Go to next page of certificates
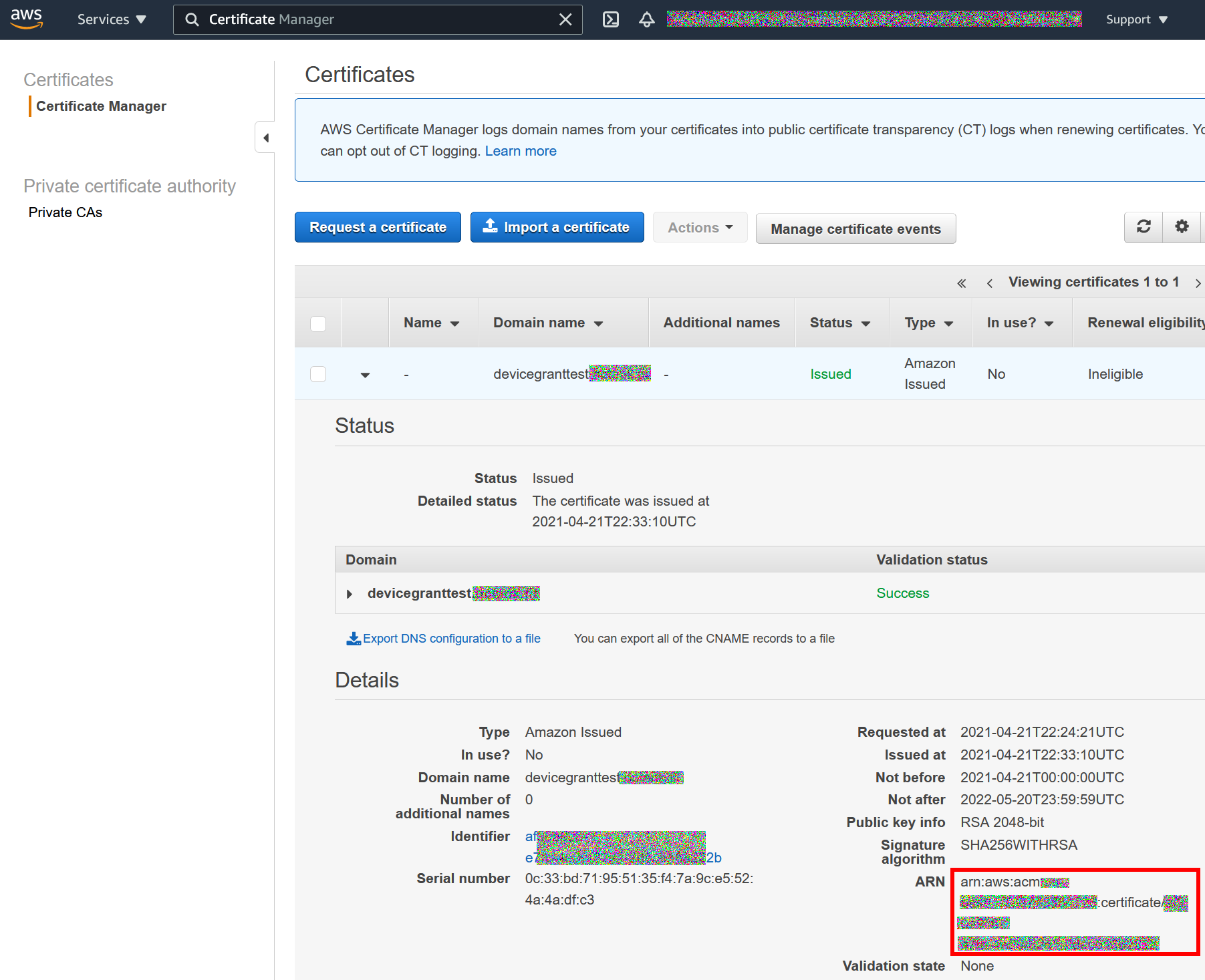Viewport: 1205px width, 980px height. click(1198, 283)
